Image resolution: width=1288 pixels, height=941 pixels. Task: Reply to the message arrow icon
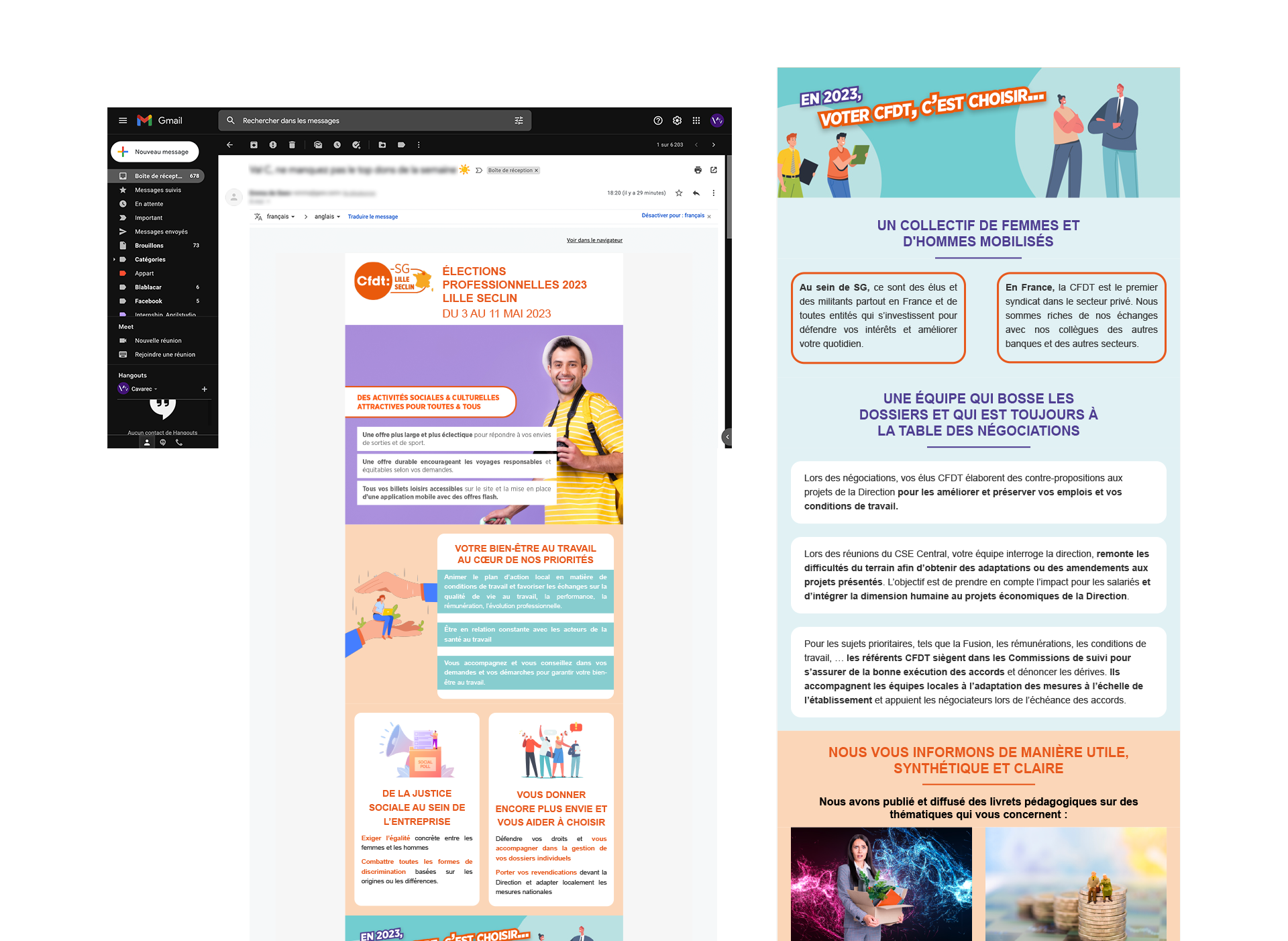click(x=696, y=193)
